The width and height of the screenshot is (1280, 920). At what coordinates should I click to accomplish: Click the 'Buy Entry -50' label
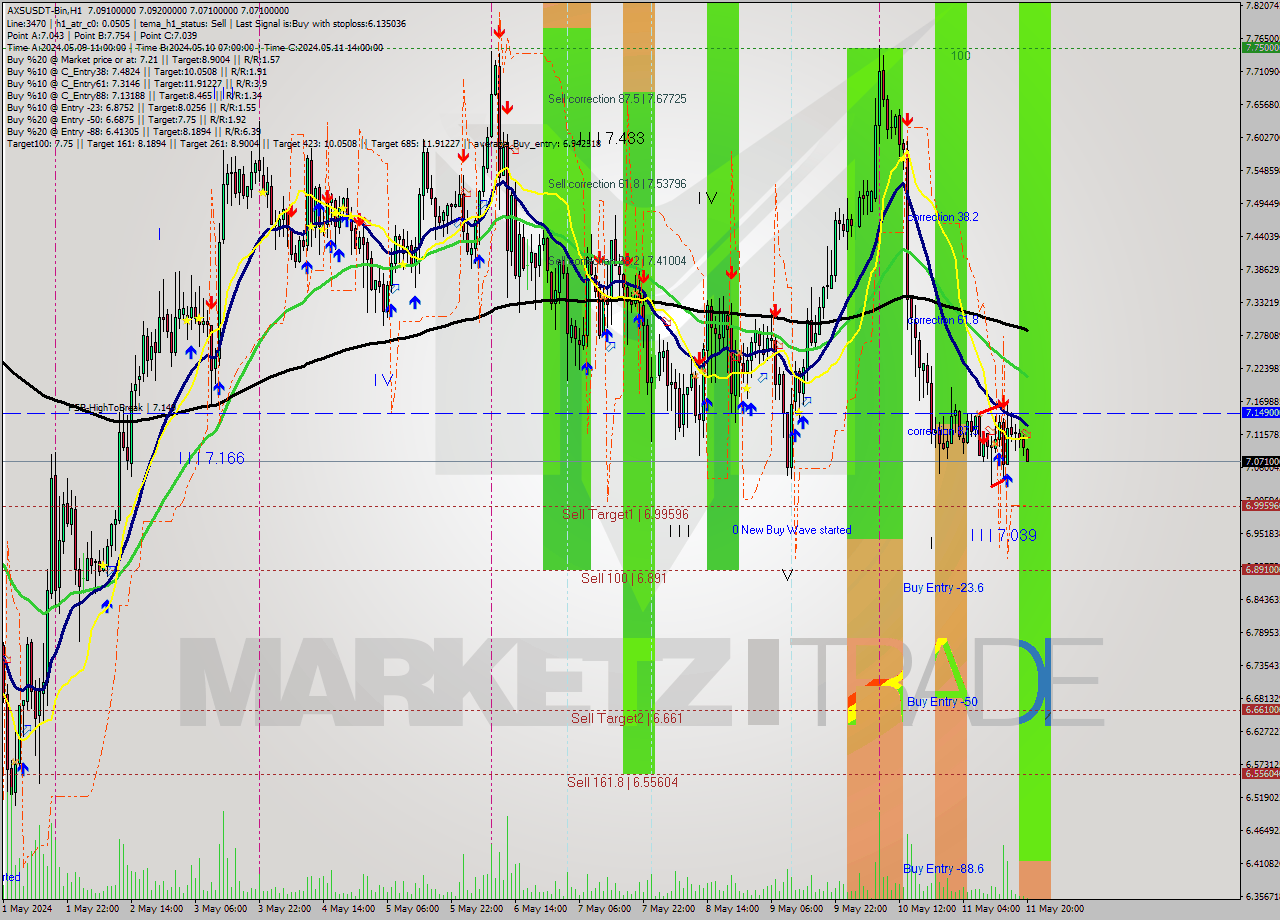942,702
